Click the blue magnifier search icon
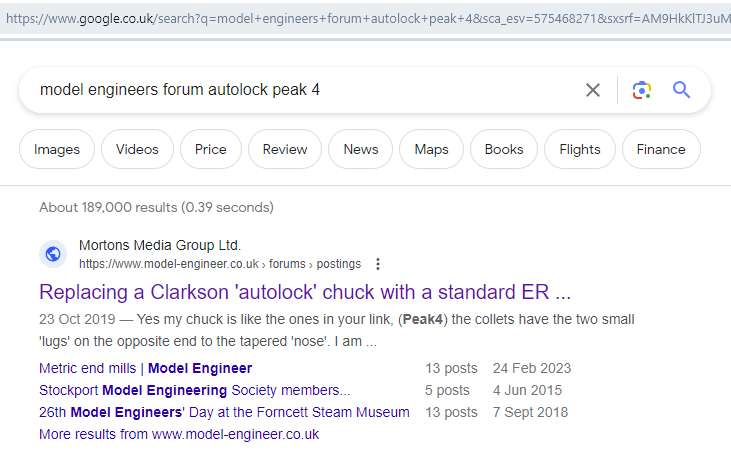Viewport: 731px width, 466px height. tap(681, 89)
